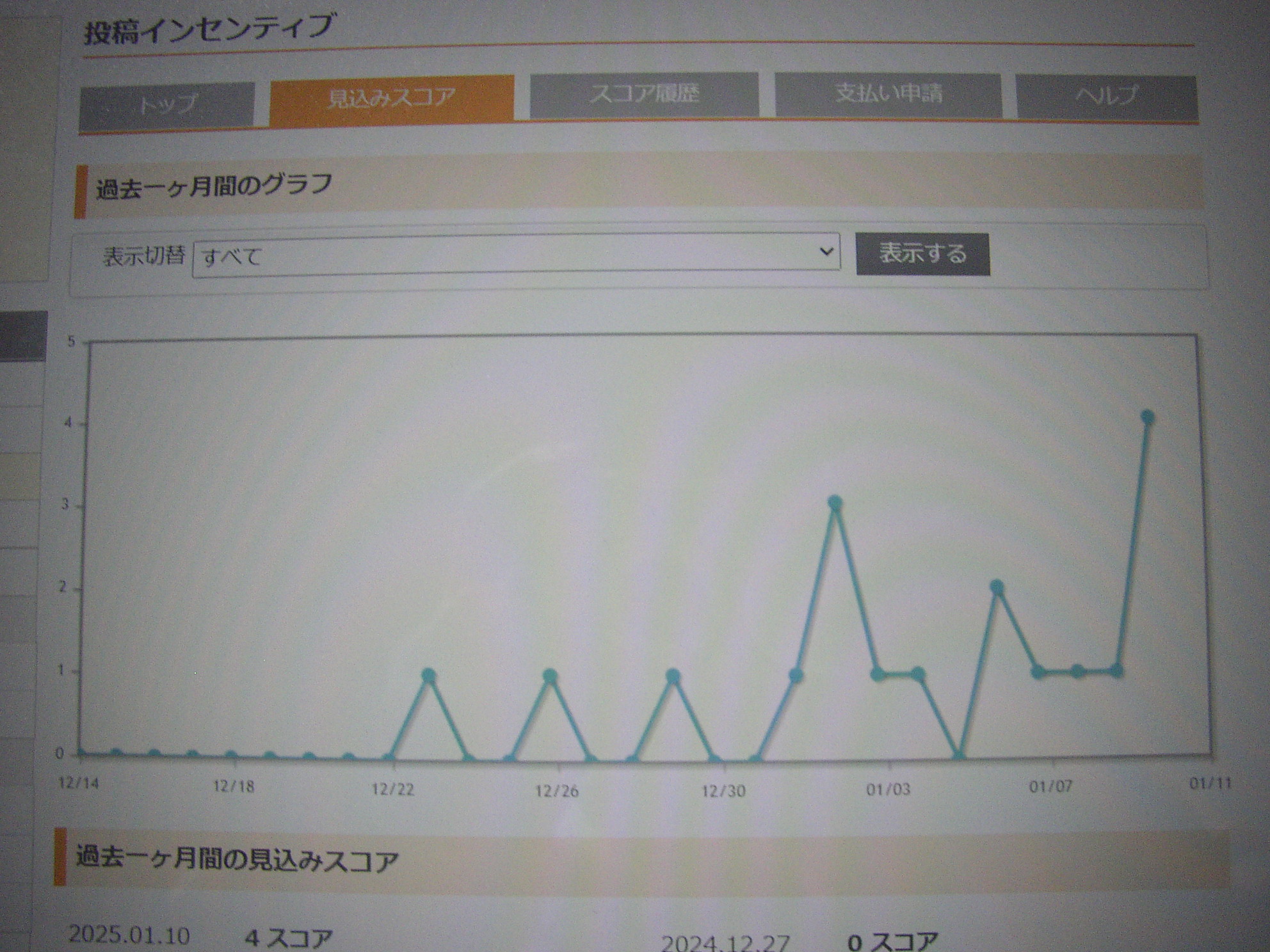The image size is (1270, 952).
Task: Click the zero data point near 01/05
Action: pyautogui.click(x=958, y=758)
